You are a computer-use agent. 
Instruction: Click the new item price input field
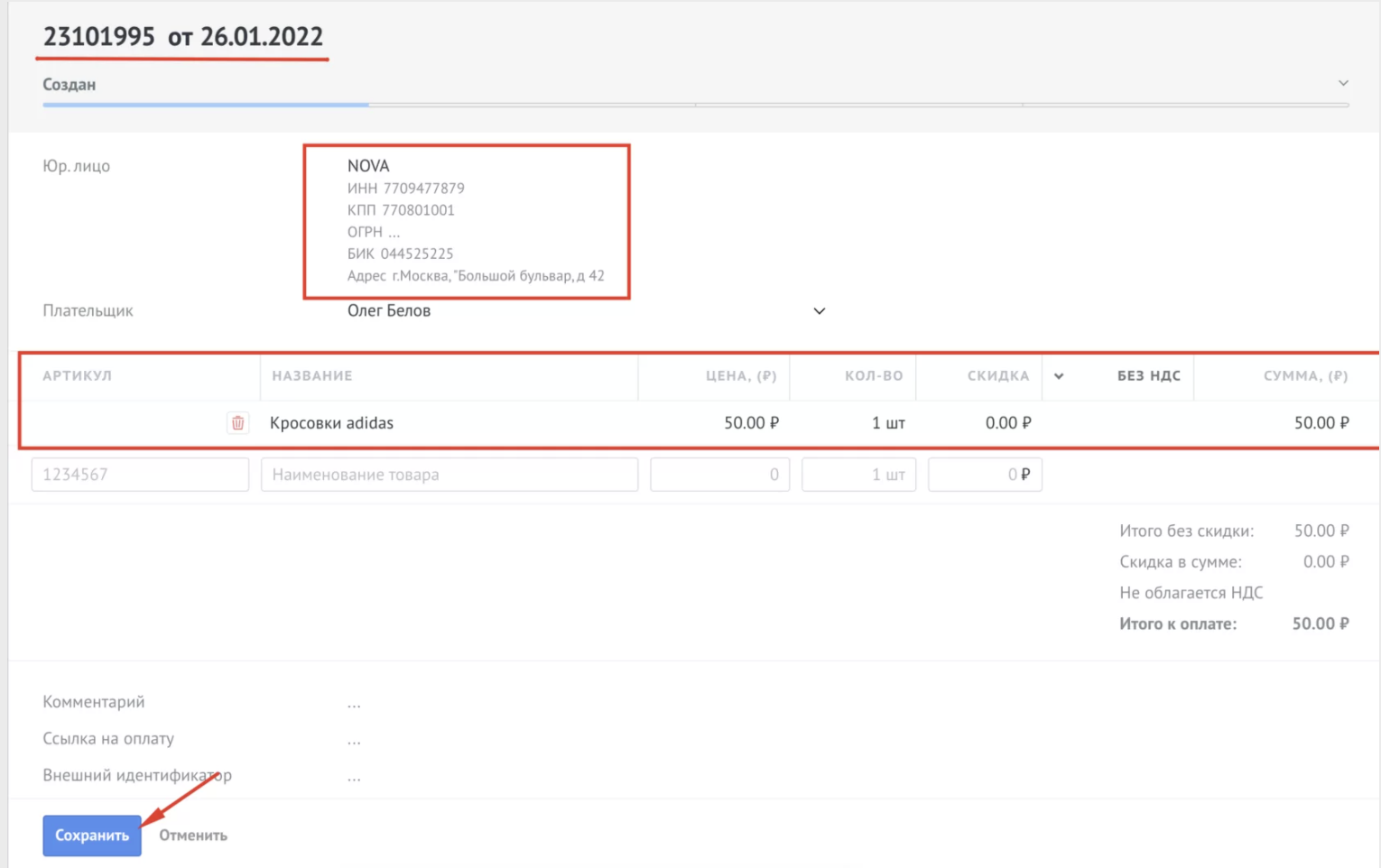(719, 475)
